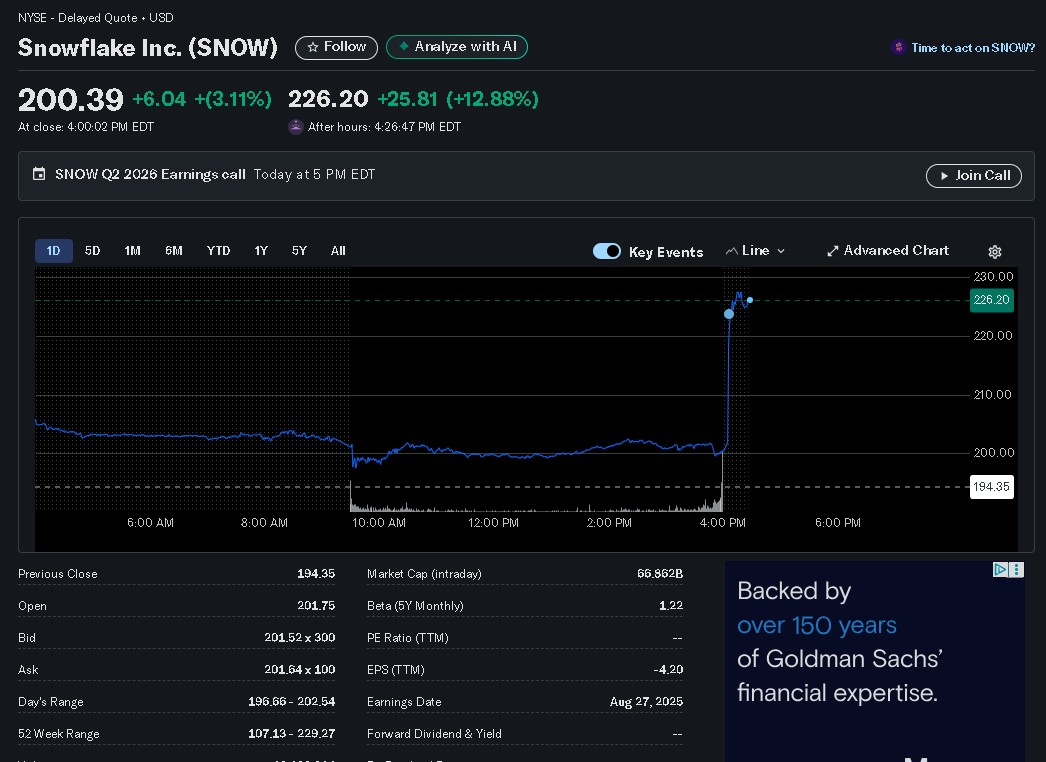The height and width of the screenshot is (762, 1046).
Task: Open SNOW Q2 2026 Earnings call text
Action: [150, 174]
